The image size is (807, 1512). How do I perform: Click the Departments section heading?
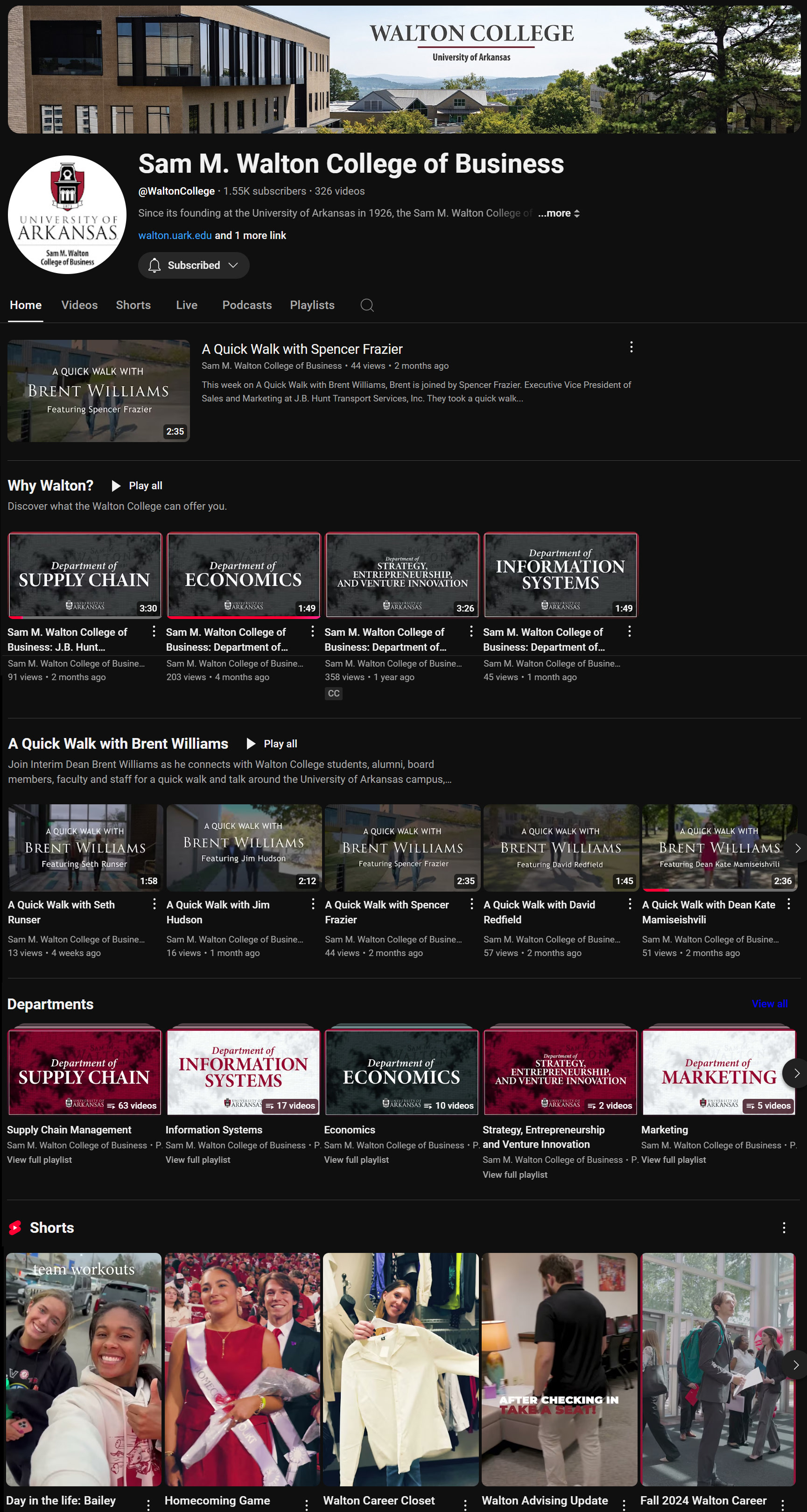coord(50,1004)
